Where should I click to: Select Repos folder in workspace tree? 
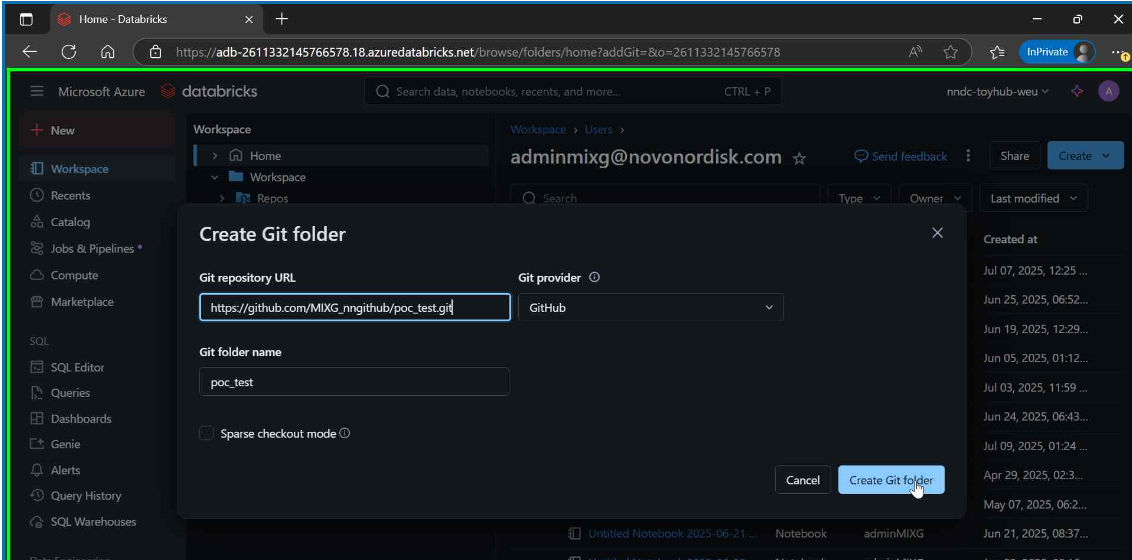[272, 198]
